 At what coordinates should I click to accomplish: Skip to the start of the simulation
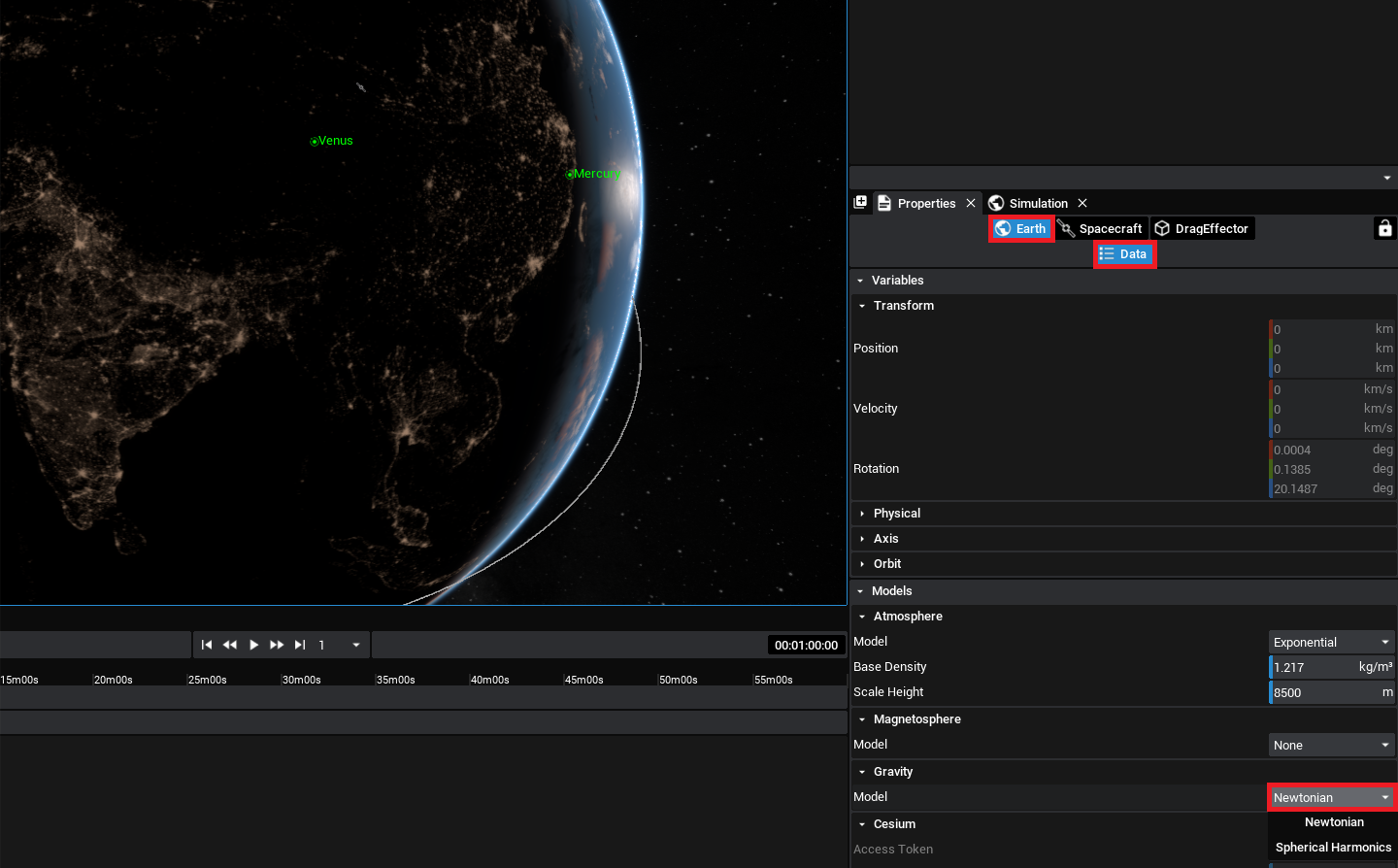[207, 645]
